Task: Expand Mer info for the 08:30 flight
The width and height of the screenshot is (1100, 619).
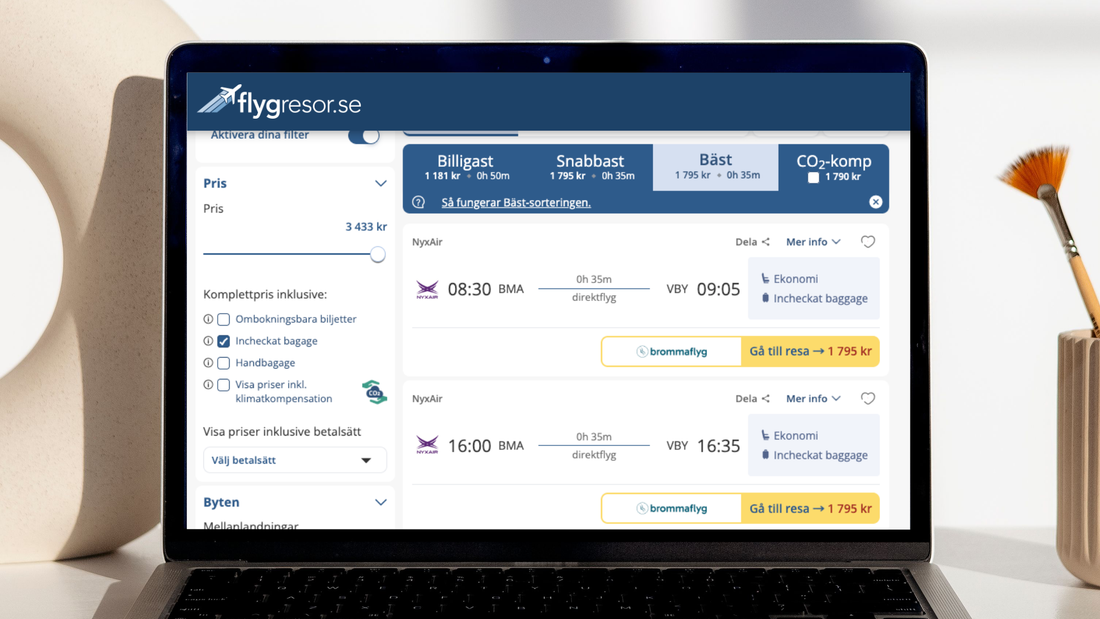Action: tap(813, 242)
